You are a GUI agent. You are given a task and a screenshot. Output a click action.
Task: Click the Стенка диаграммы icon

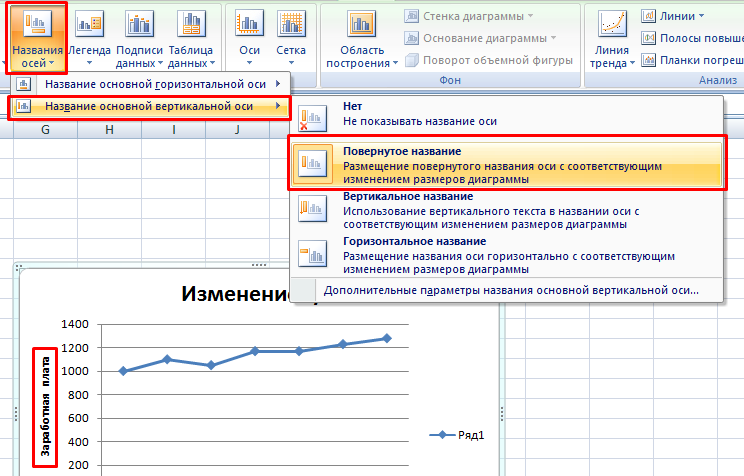411,16
